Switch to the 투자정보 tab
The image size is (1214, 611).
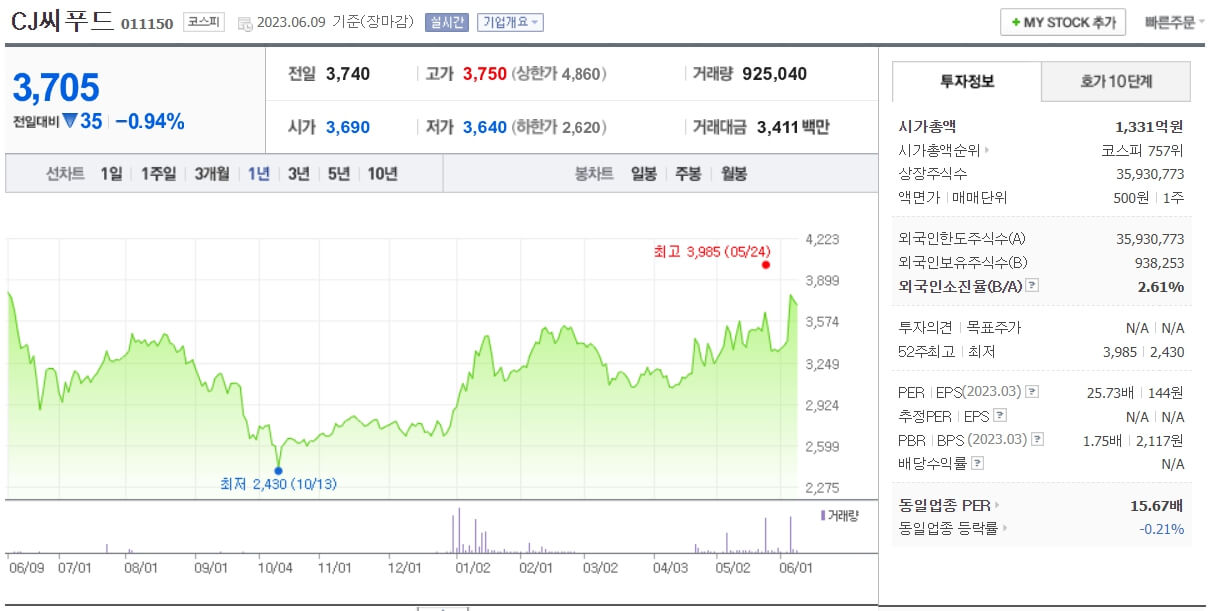pos(967,82)
